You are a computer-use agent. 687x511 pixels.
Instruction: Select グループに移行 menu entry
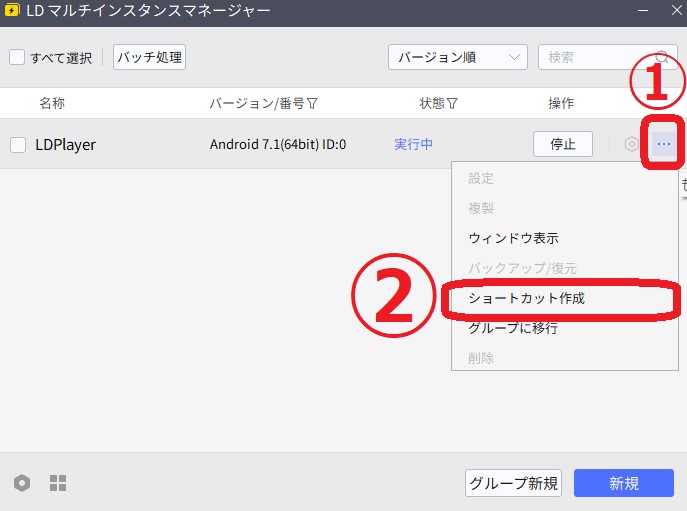513,328
